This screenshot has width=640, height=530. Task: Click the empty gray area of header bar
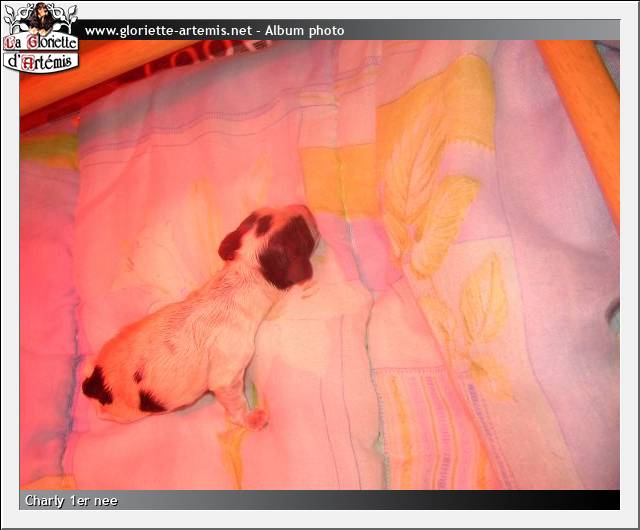(x=480, y=31)
